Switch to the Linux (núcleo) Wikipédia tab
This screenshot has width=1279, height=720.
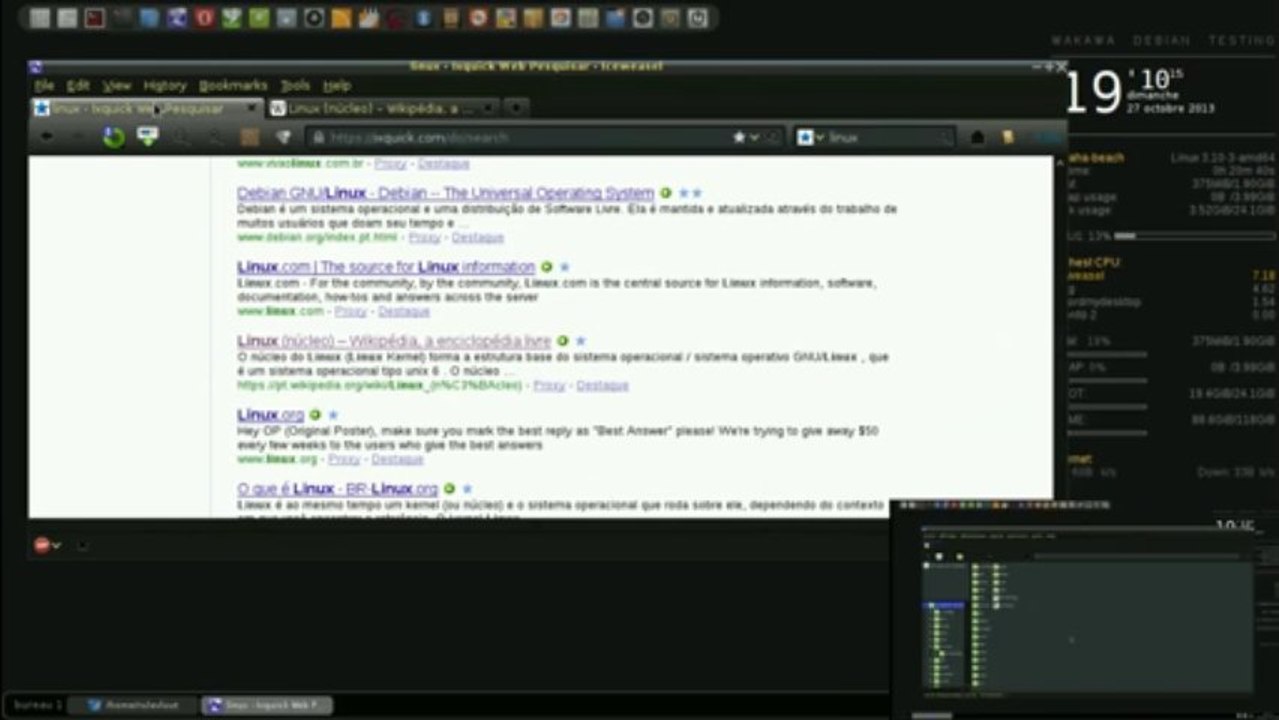(x=383, y=108)
